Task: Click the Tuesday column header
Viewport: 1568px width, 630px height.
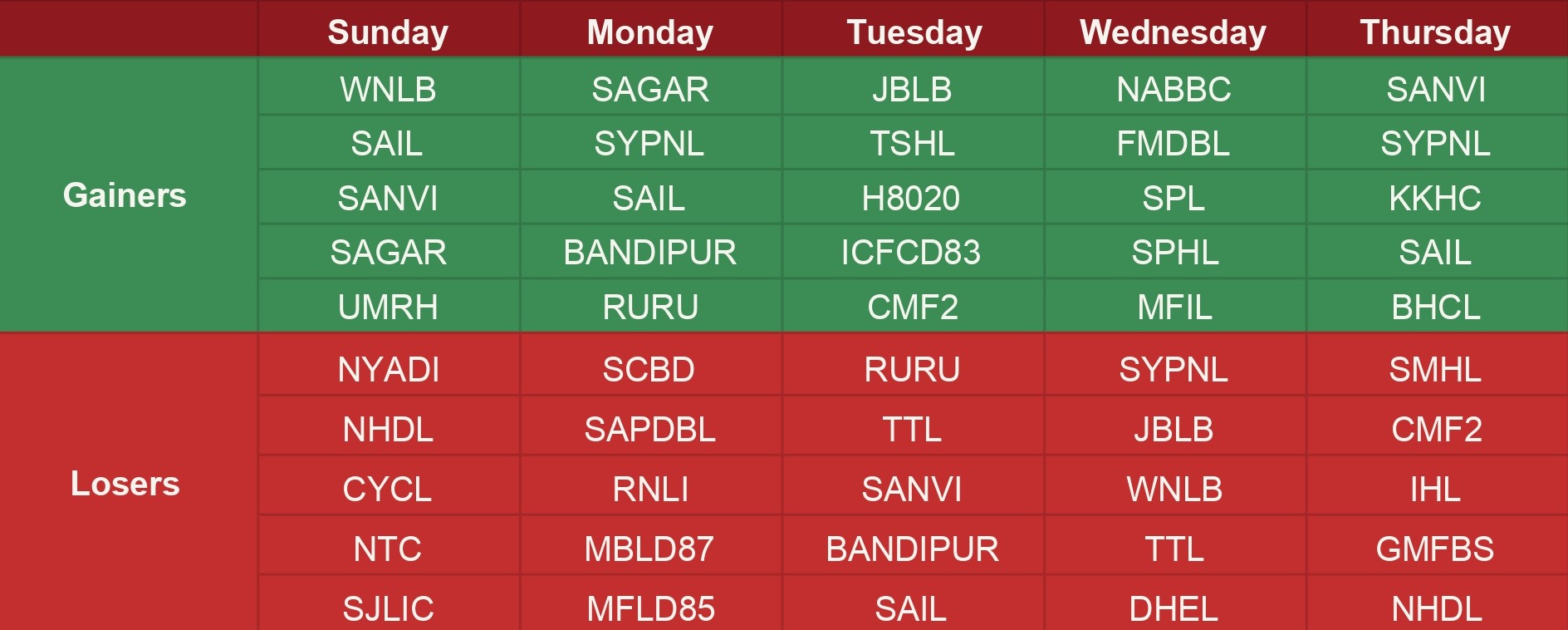Action: click(x=914, y=32)
